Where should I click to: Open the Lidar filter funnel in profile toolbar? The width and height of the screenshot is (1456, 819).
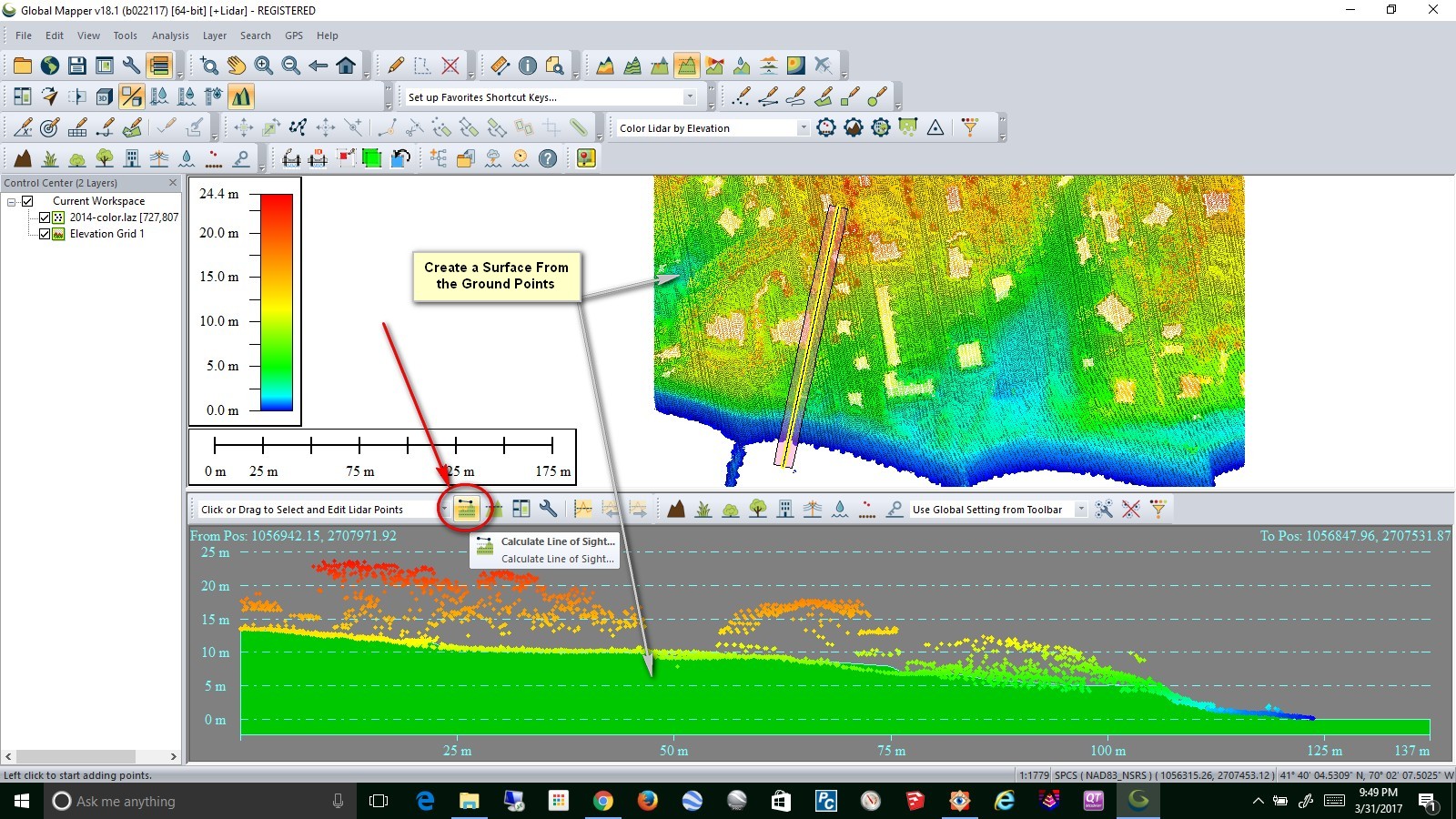1158,509
